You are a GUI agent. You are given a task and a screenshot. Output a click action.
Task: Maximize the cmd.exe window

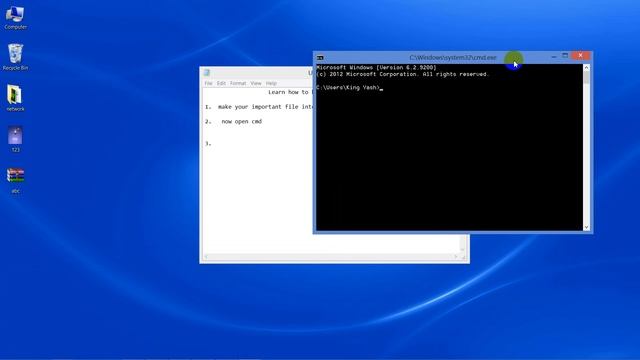pos(565,56)
